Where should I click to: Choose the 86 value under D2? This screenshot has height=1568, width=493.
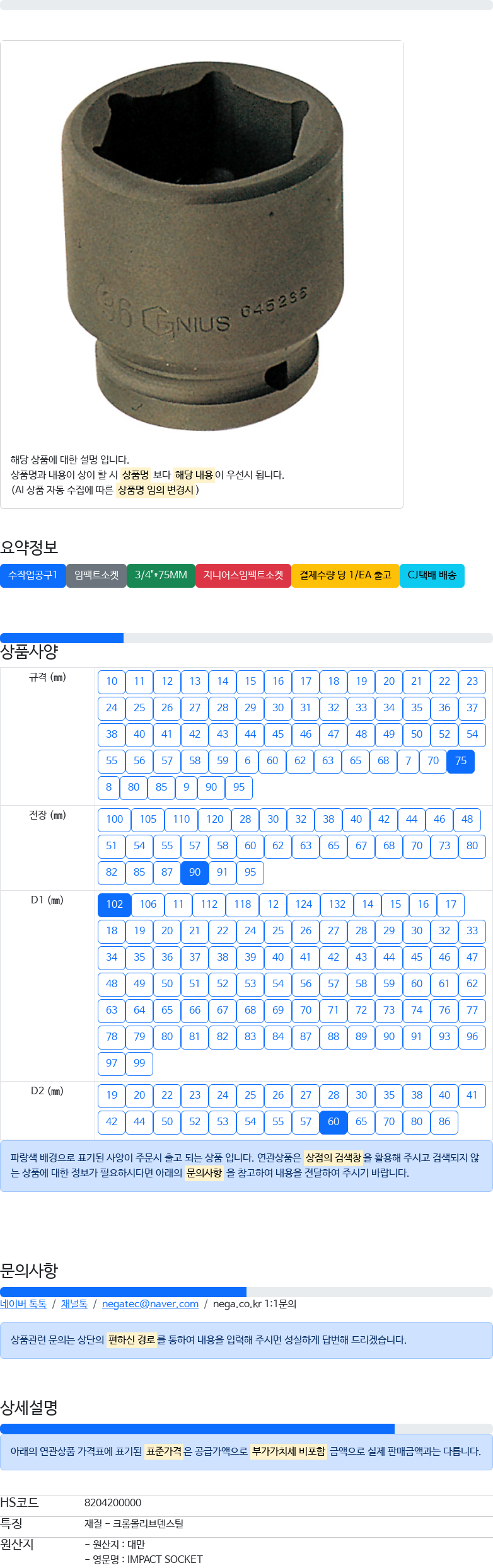coord(444,1122)
